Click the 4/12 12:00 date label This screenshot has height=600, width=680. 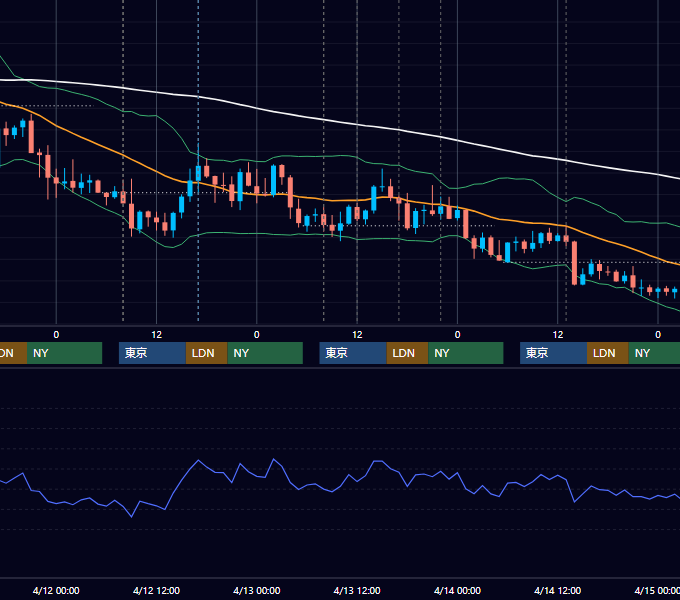(156, 590)
